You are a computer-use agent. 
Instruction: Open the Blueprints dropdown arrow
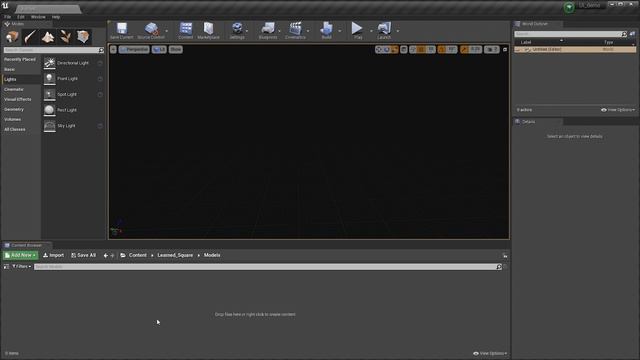coord(280,31)
